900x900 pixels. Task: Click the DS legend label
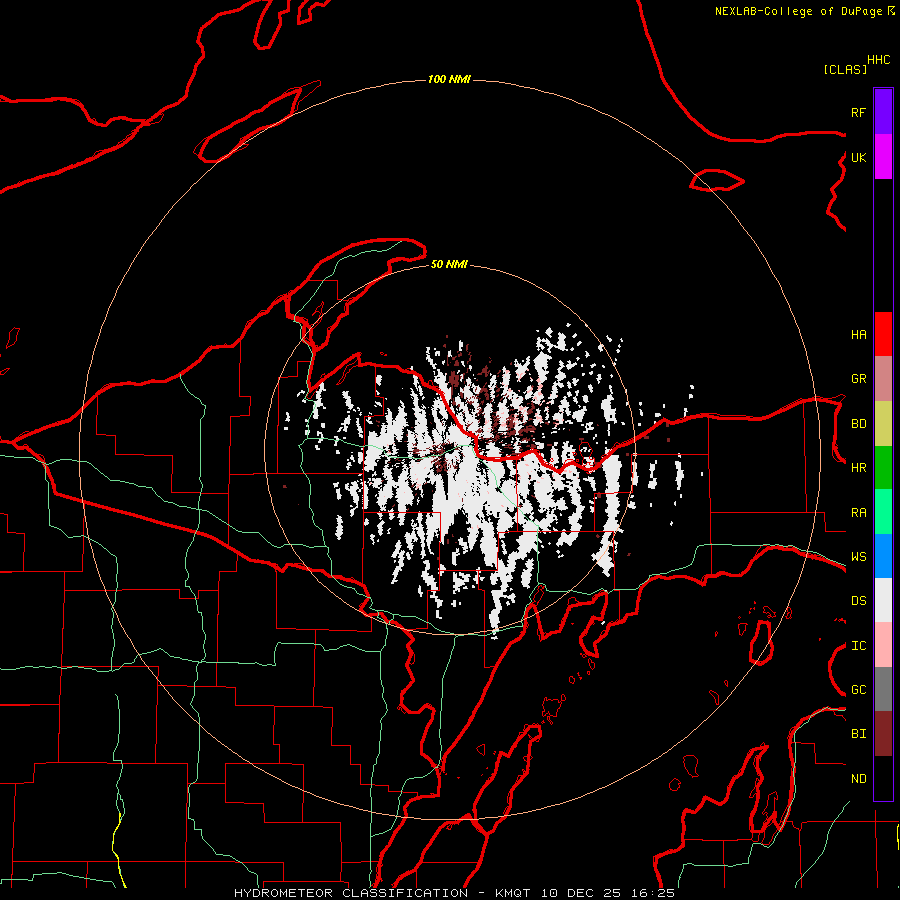click(x=858, y=601)
